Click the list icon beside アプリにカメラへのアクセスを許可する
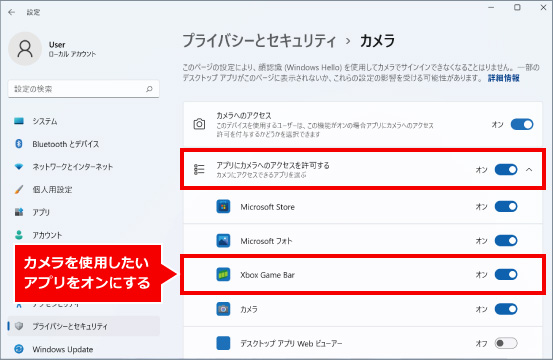This screenshot has width=553, height=360. (199, 169)
